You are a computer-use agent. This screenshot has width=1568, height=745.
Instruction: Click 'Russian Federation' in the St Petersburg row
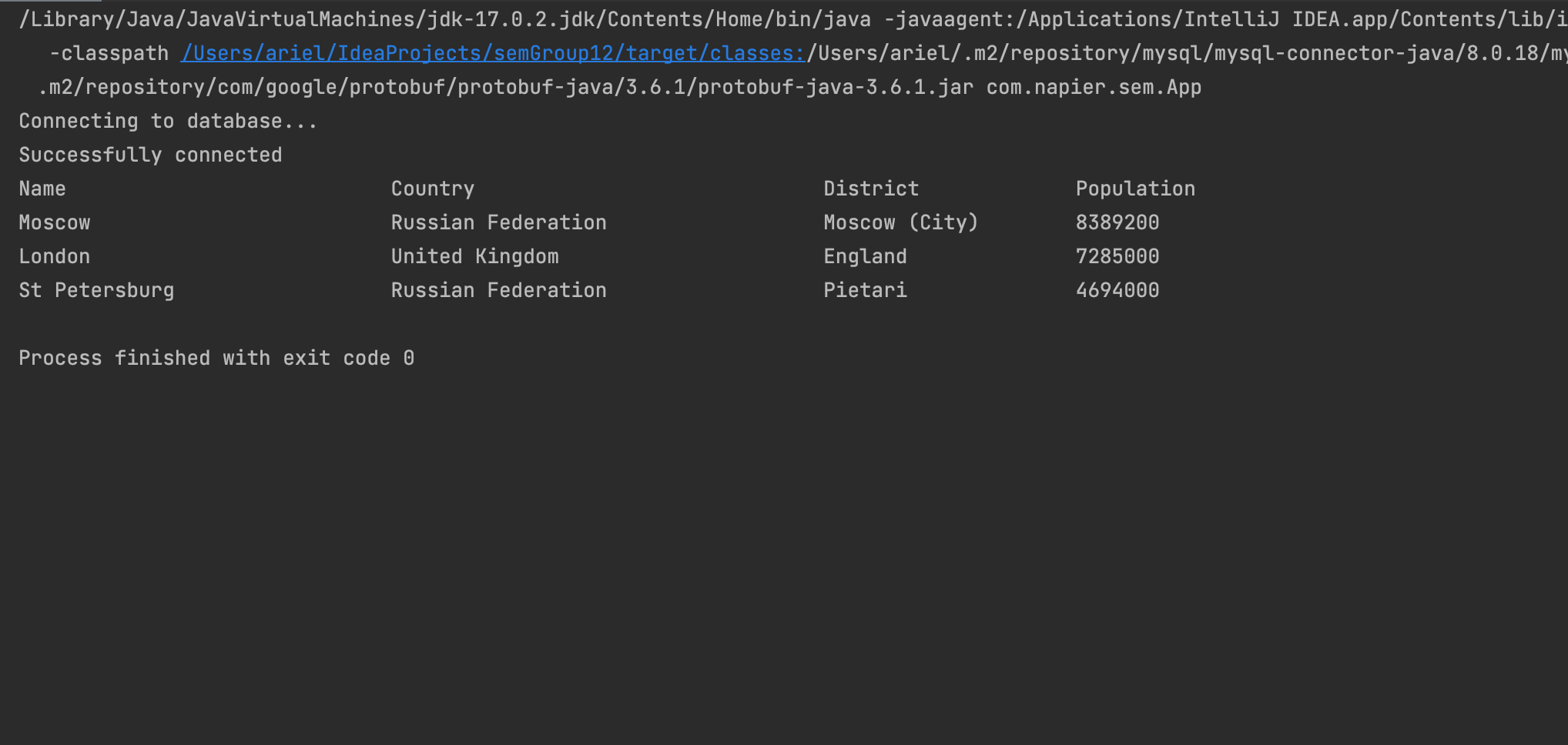click(x=499, y=290)
